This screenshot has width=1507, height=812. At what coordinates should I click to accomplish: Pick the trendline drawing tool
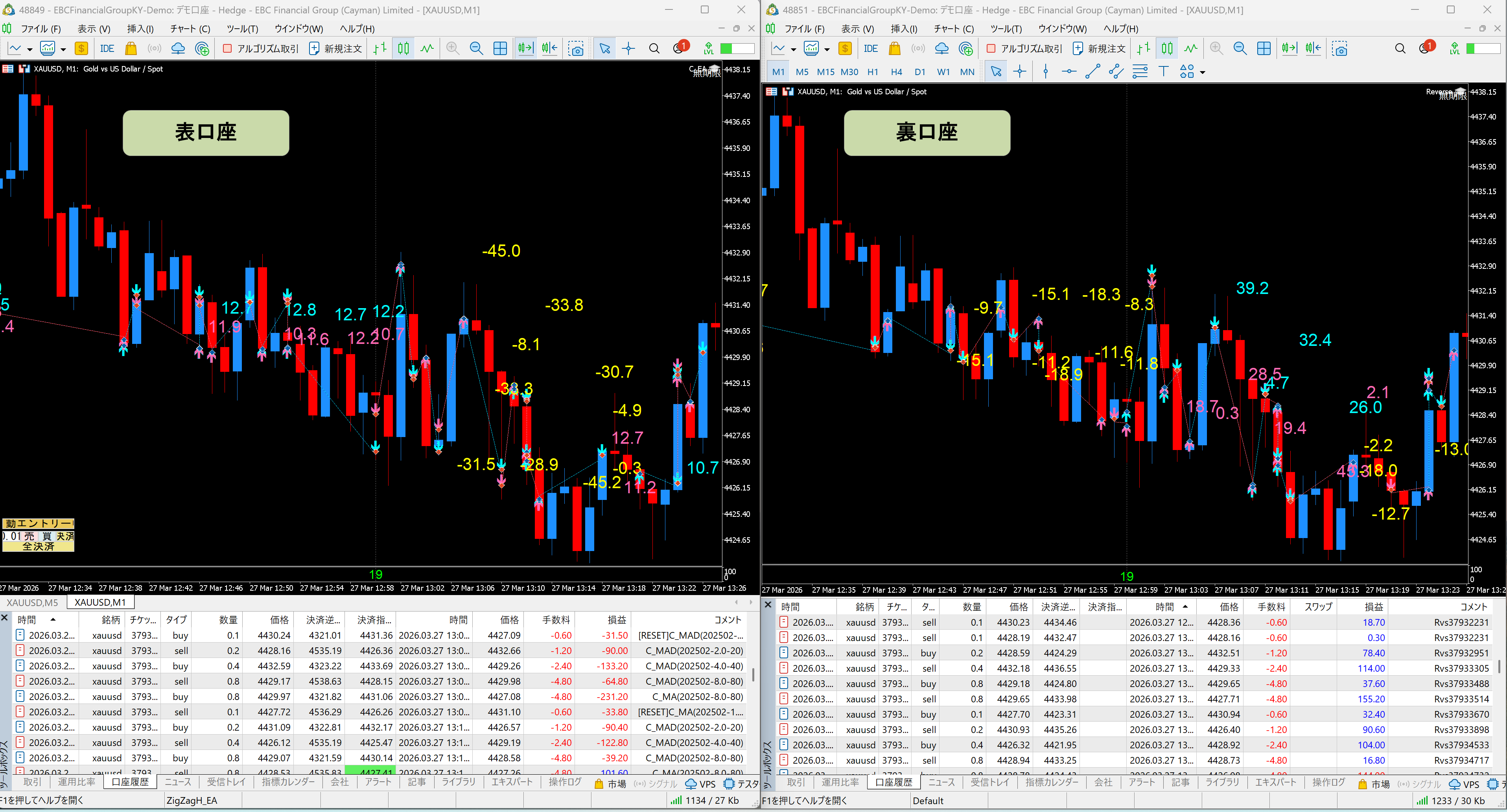click(x=1092, y=72)
